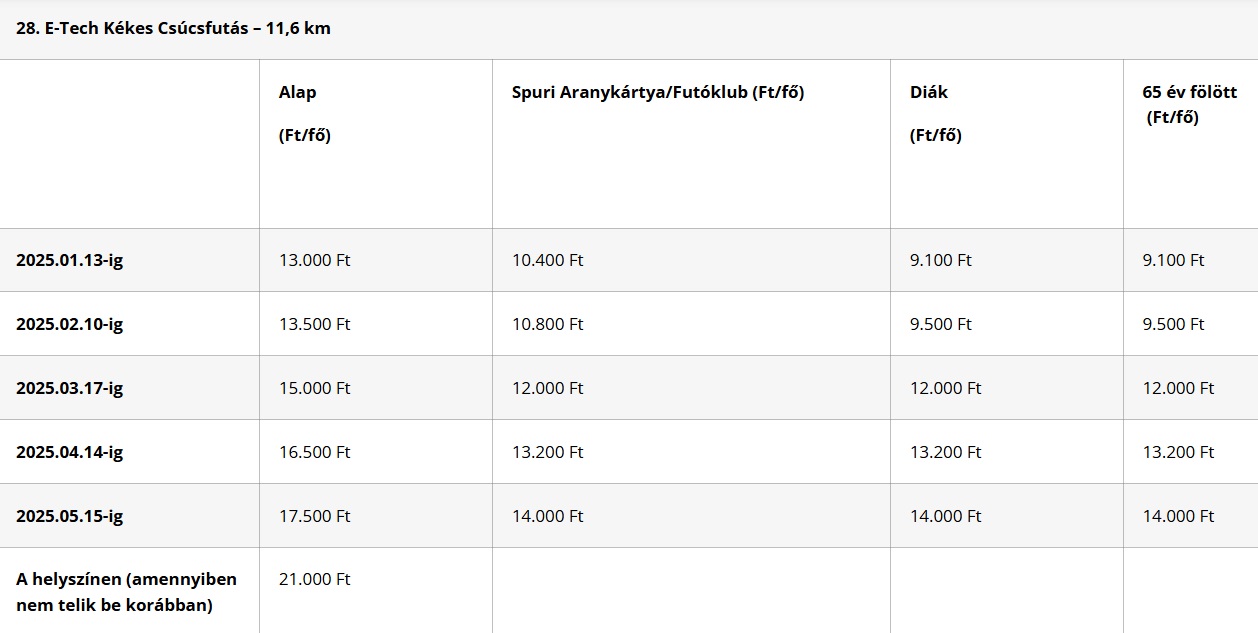Click the 17.500 Ft base price cell

315,516
